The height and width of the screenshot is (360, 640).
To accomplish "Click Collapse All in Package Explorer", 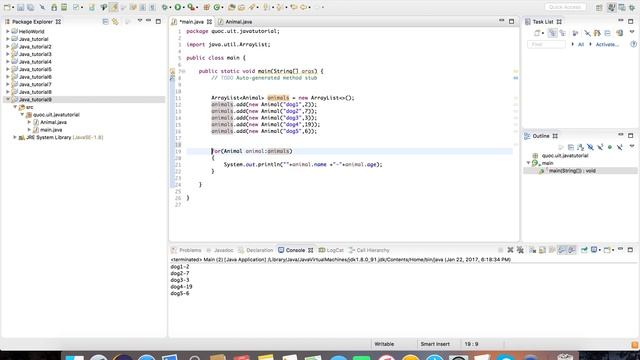I will [105, 21].
